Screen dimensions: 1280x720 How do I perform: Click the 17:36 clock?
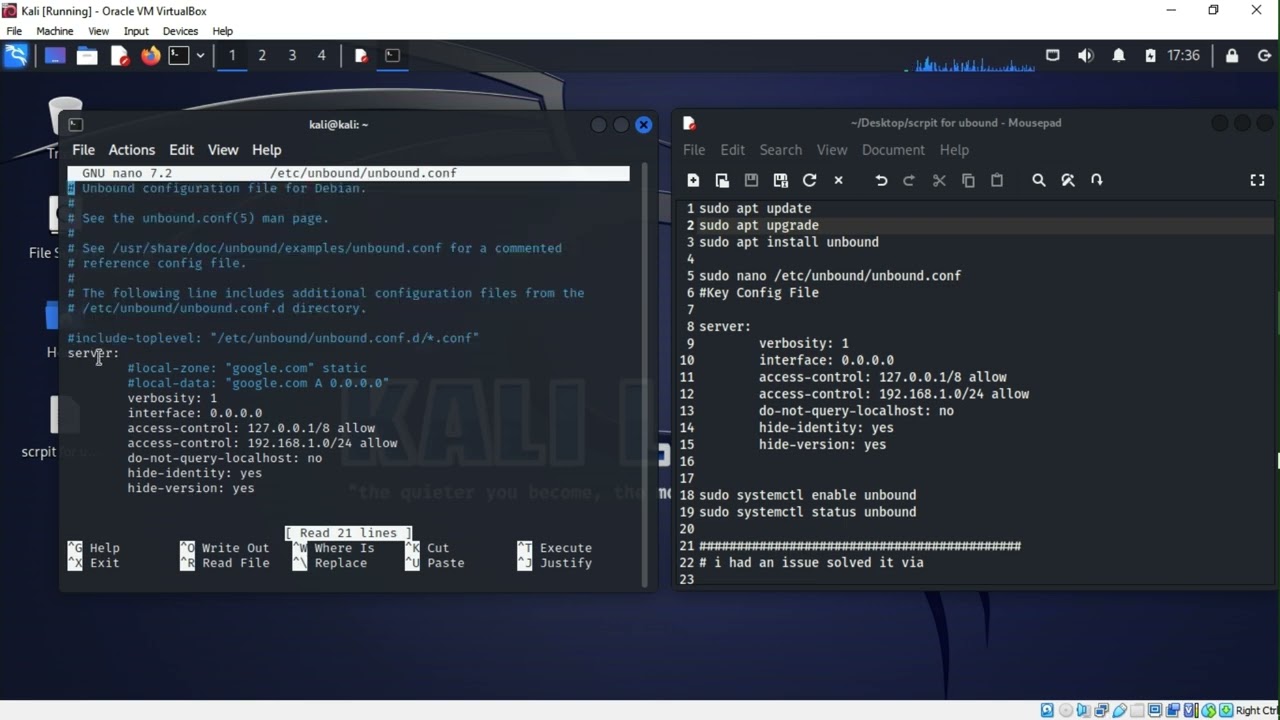pyautogui.click(x=1183, y=56)
